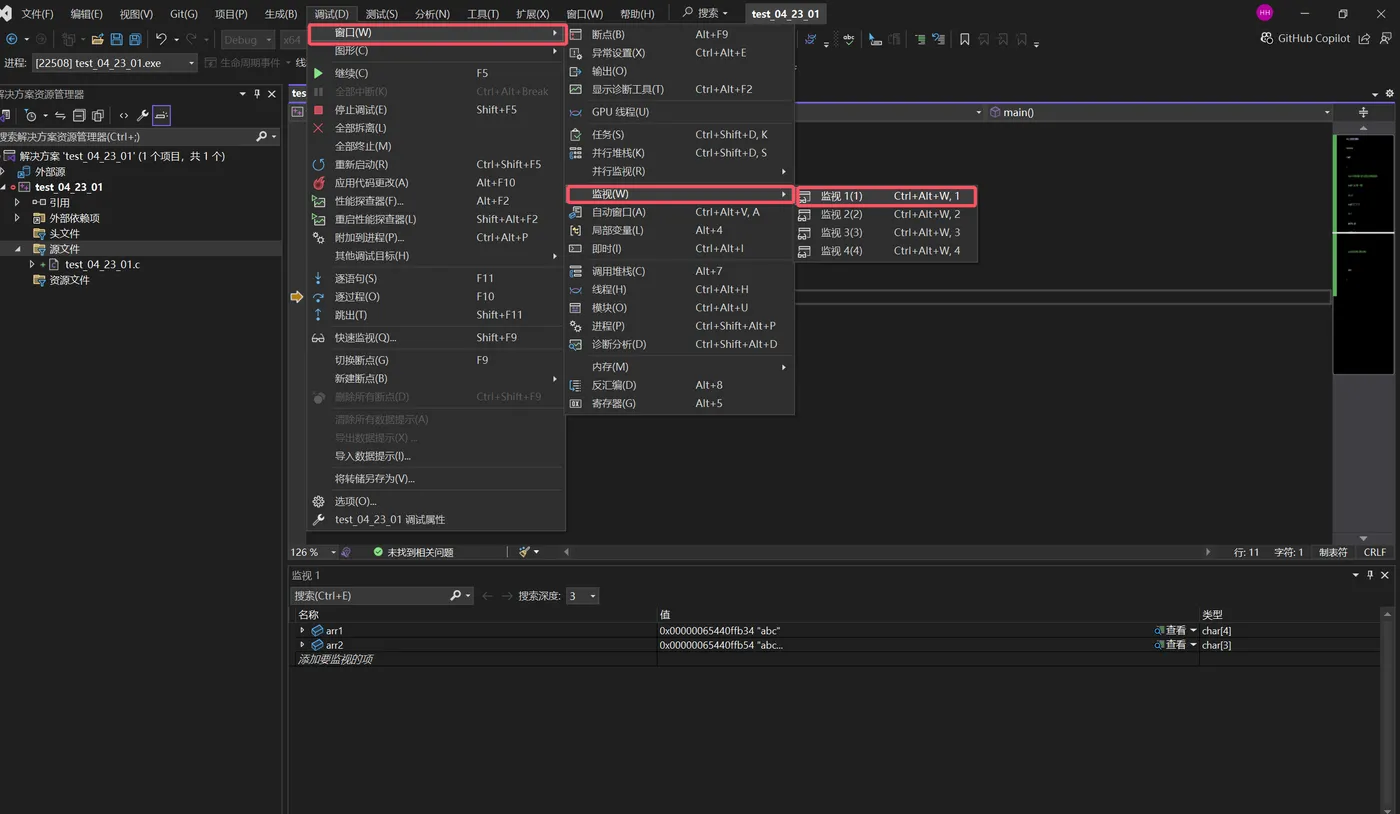
Task: Open GitHub Copilot in title bar
Action: (x=1305, y=38)
